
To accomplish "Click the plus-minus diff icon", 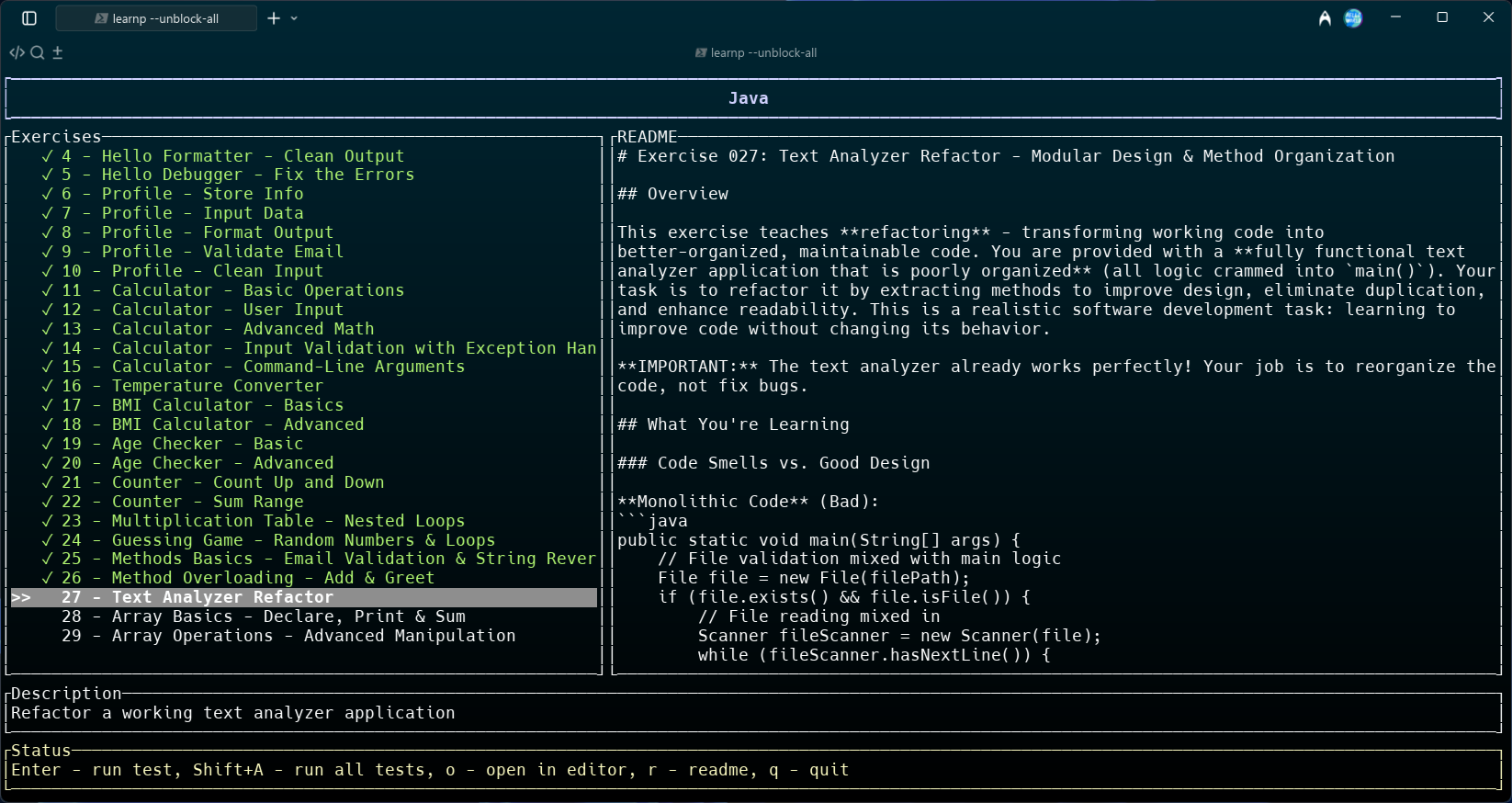I will 57,52.
